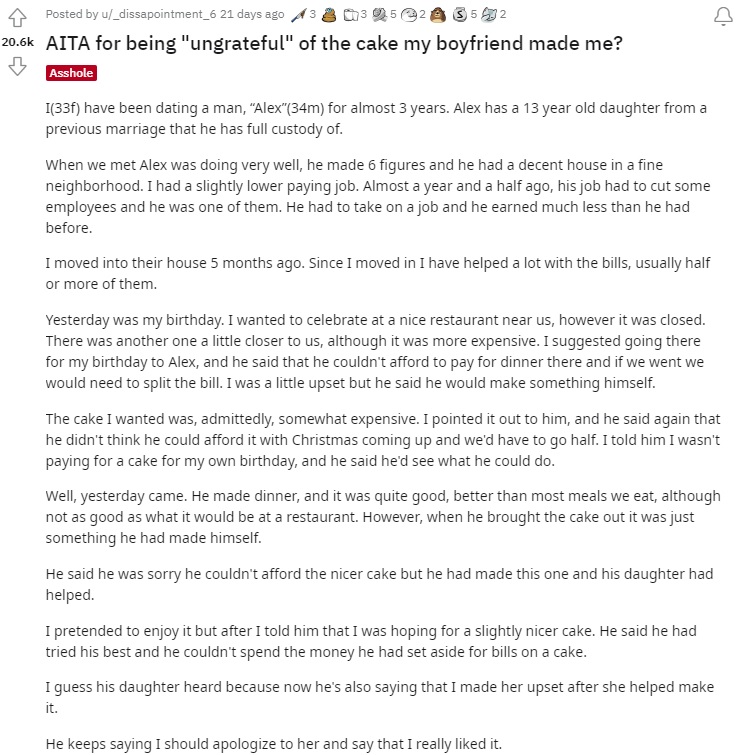Image resolution: width=736 pixels, height=755 pixels.
Task: Click the paper cards award icon
Action: coord(351,15)
